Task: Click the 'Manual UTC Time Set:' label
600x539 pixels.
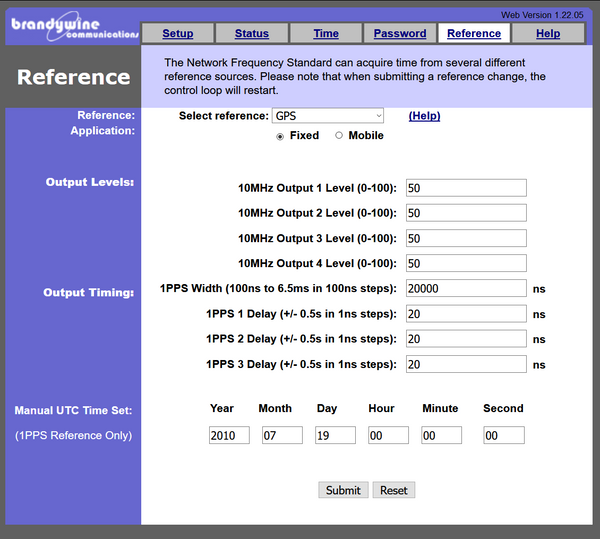Action: click(73, 410)
